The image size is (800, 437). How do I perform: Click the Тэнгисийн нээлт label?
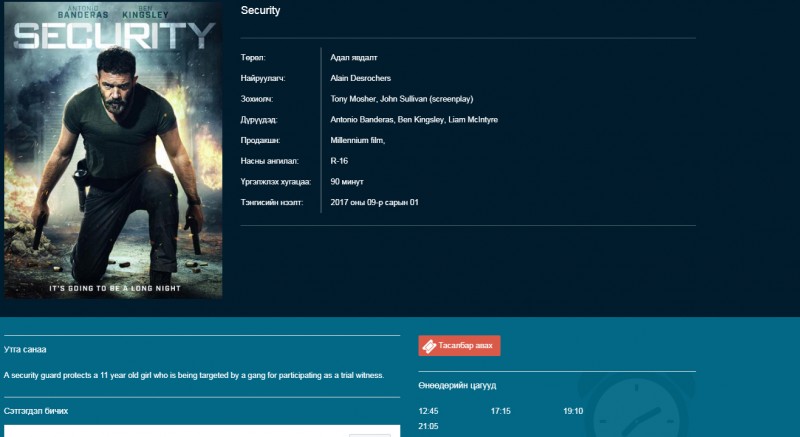click(x=271, y=202)
